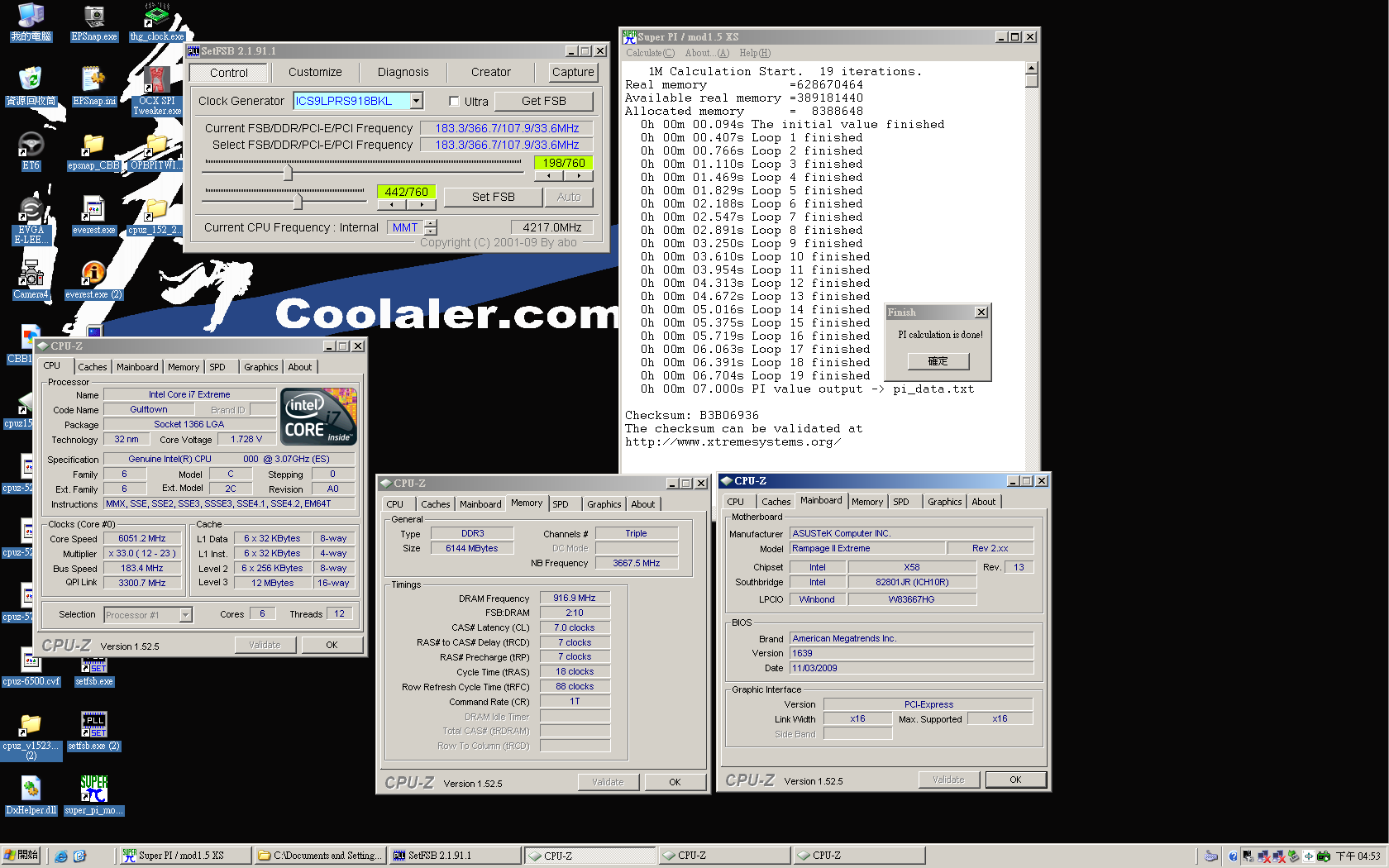Viewport: 1389px width, 868px height.
Task: Click lower slider thumb in SetFSB
Action: pyautogui.click(x=298, y=201)
